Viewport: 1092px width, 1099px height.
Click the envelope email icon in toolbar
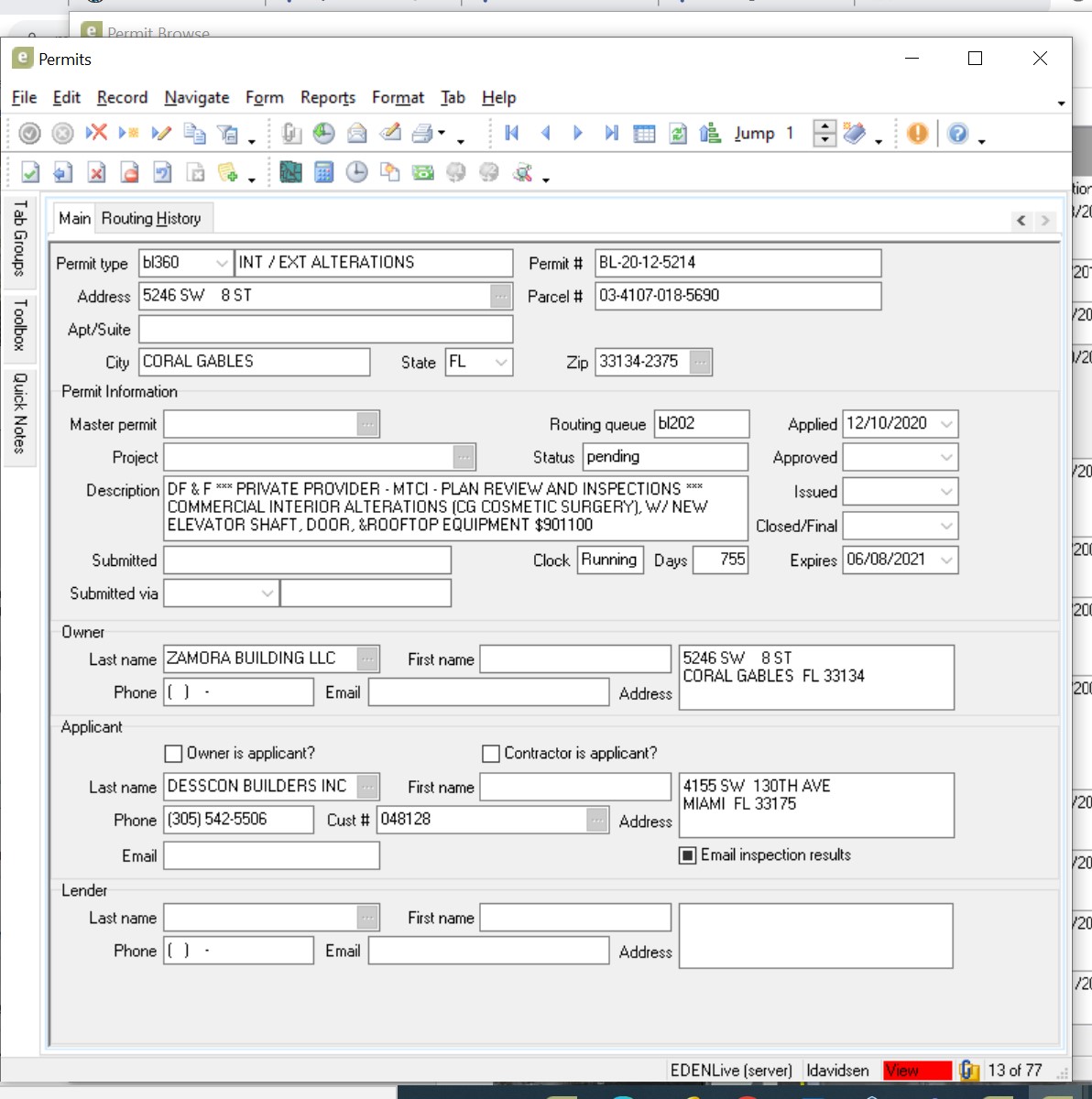pyautogui.click(x=356, y=134)
